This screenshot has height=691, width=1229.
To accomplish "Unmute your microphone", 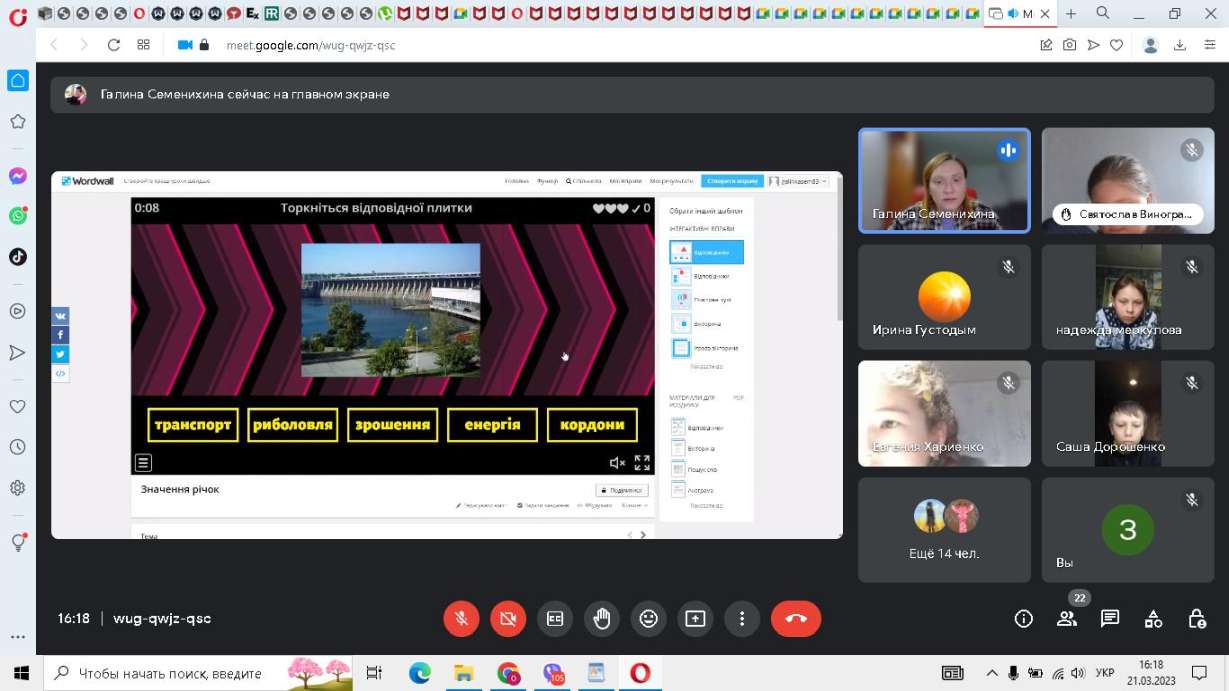I will point(461,619).
